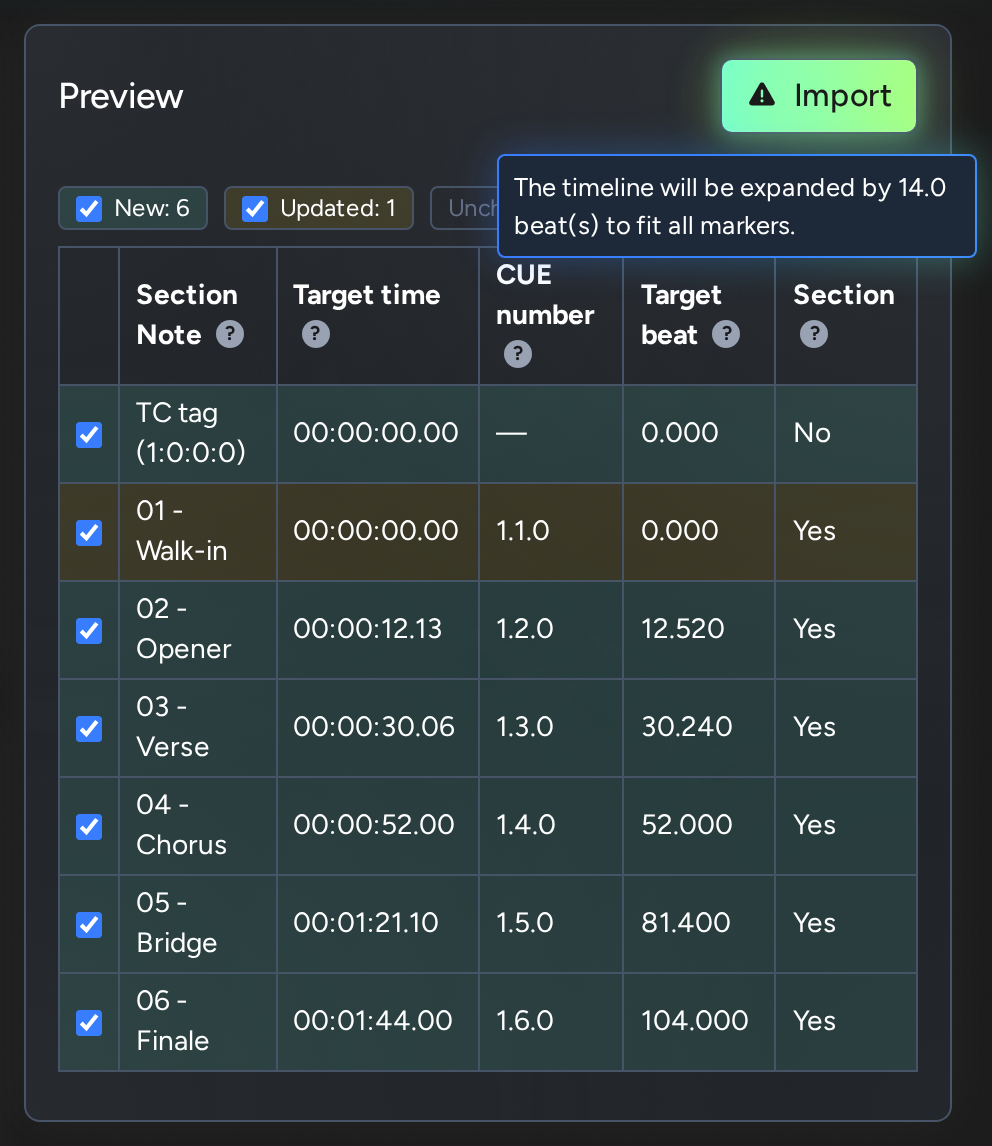Click CUE number 1.6.0

525,1020
